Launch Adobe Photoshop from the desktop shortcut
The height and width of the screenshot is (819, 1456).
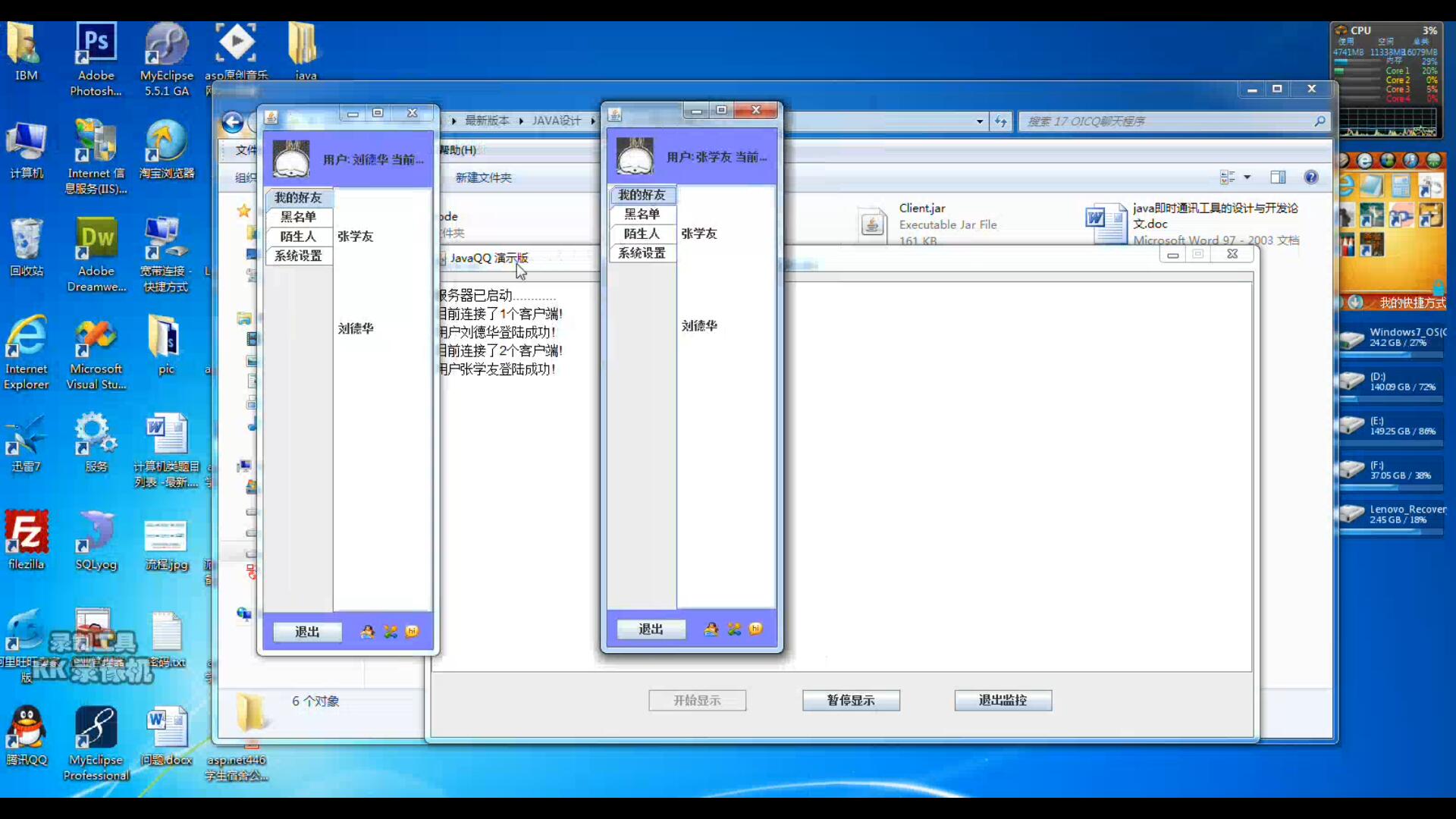pos(96,59)
